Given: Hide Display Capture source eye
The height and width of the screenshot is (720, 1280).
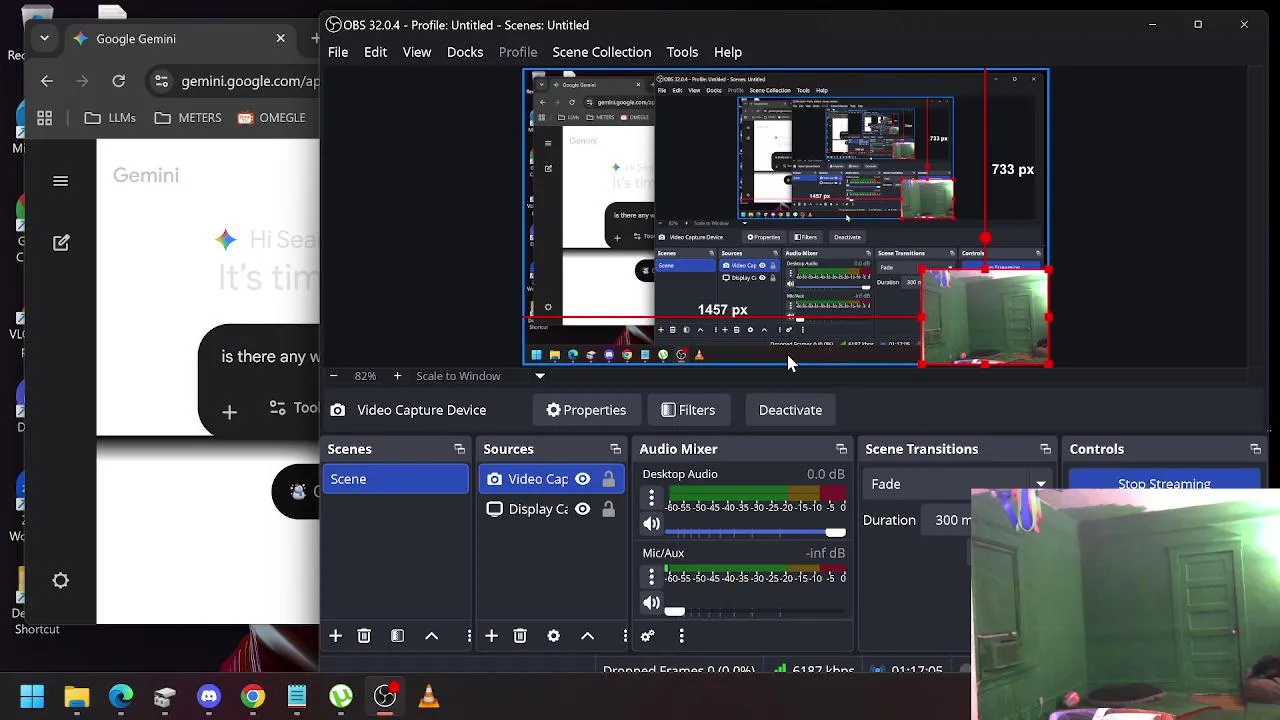Looking at the screenshot, I should click(582, 509).
